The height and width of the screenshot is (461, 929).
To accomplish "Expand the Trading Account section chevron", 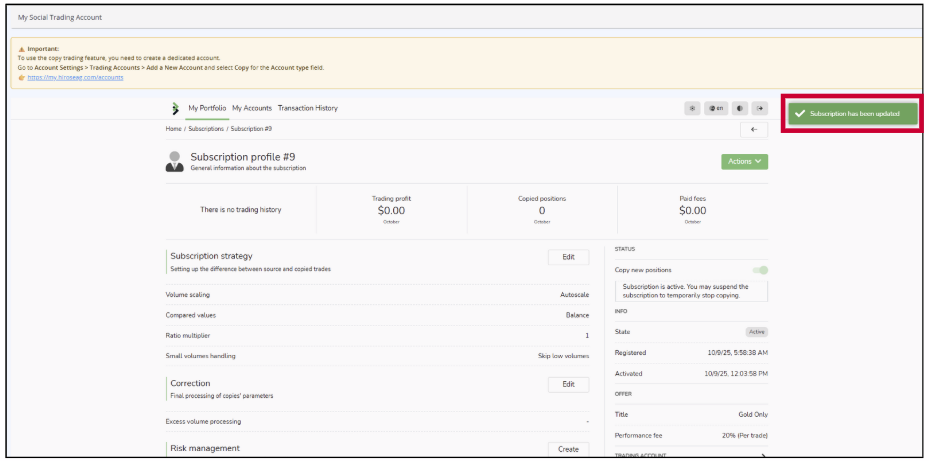I will pos(762,456).
